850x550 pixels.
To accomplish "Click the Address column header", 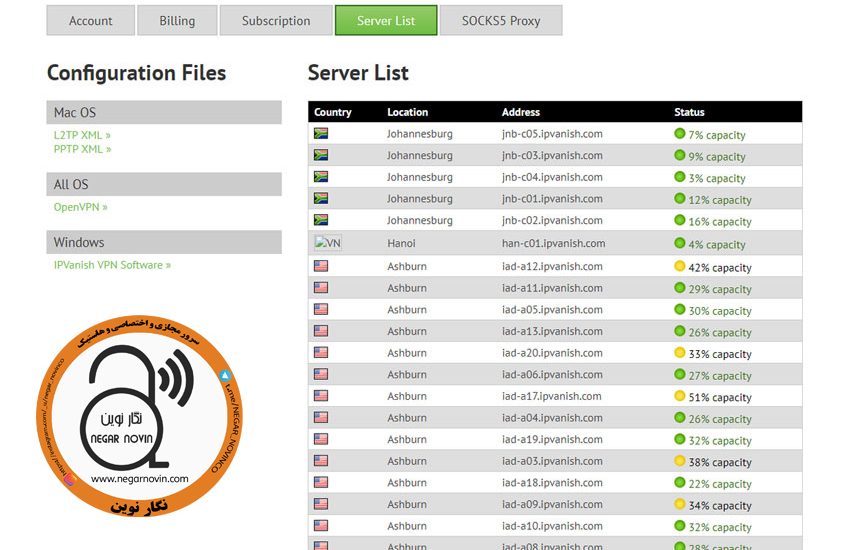I will 521,112.
